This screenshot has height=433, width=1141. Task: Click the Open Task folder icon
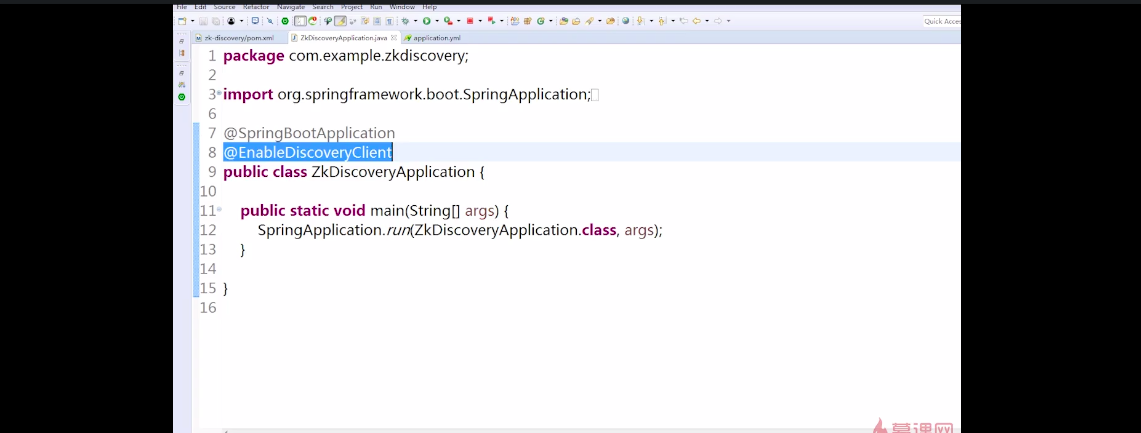(576, 21)
